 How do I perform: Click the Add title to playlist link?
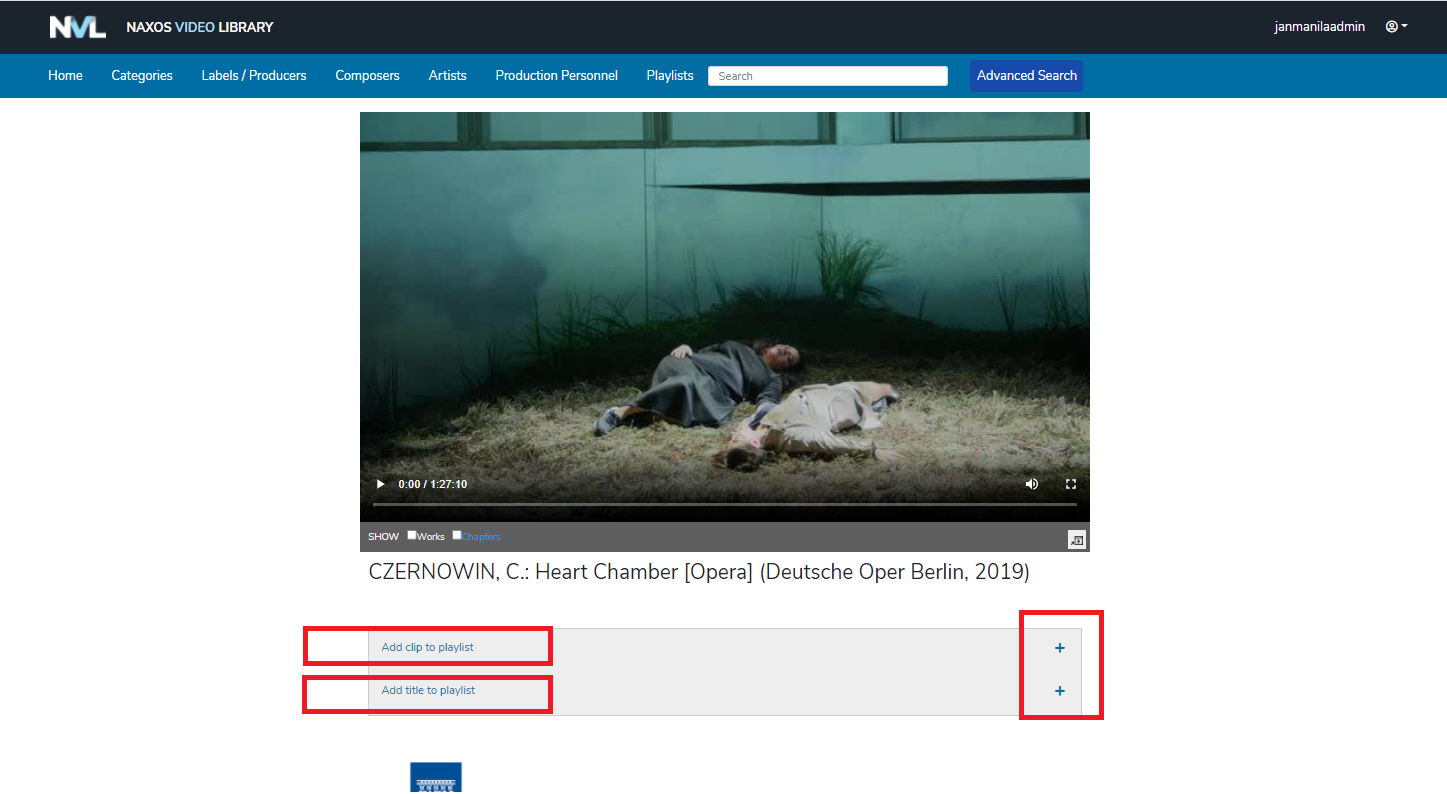click(x=428, y=690)
